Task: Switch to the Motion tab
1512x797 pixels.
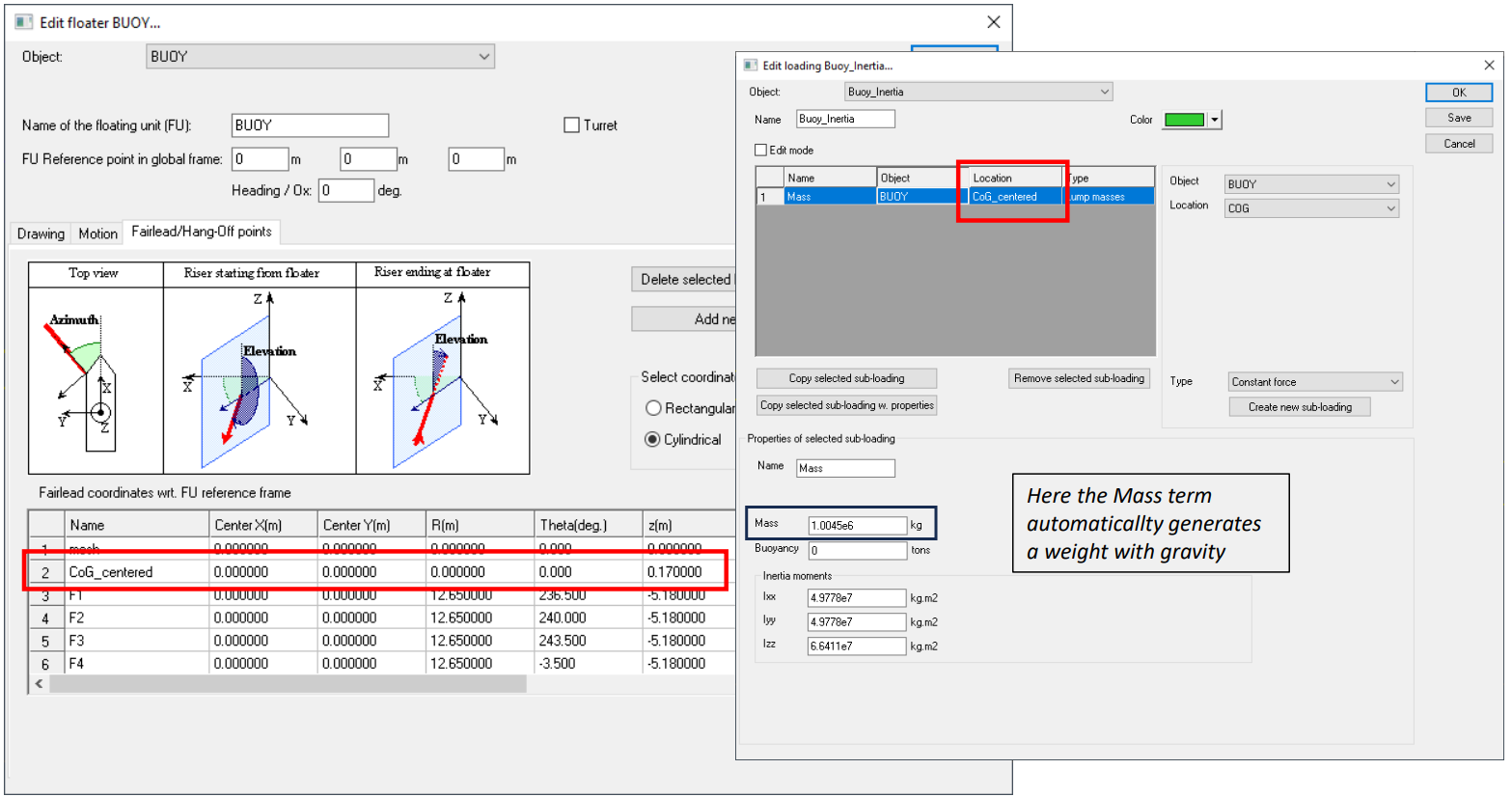Action: [x=97, y=234]
